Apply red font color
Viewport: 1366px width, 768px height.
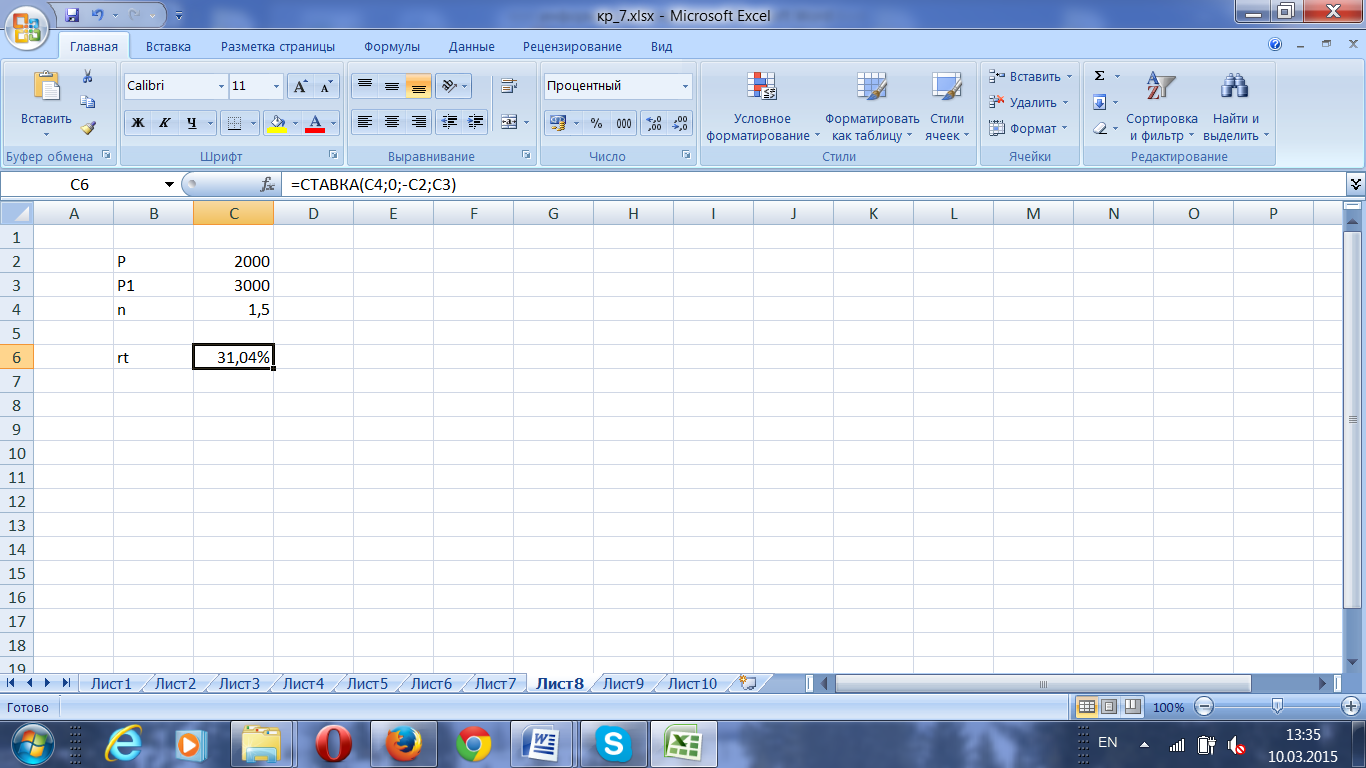(316, 123)
